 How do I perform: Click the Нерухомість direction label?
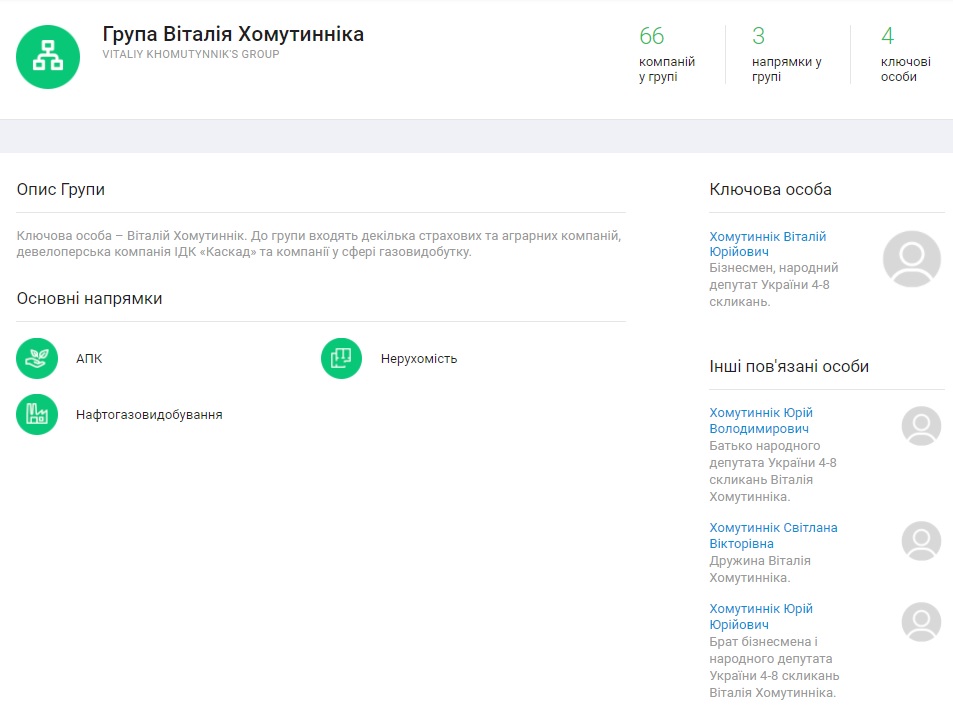418,359
